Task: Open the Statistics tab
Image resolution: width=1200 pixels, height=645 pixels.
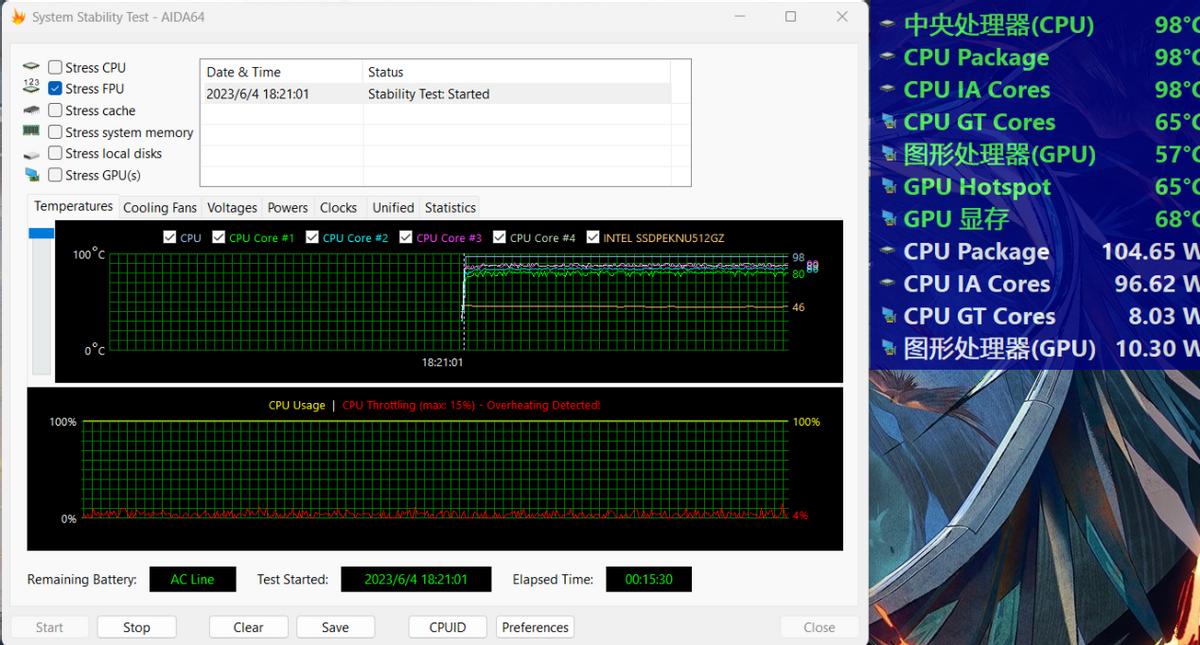Action: click(x=450, y=208)
